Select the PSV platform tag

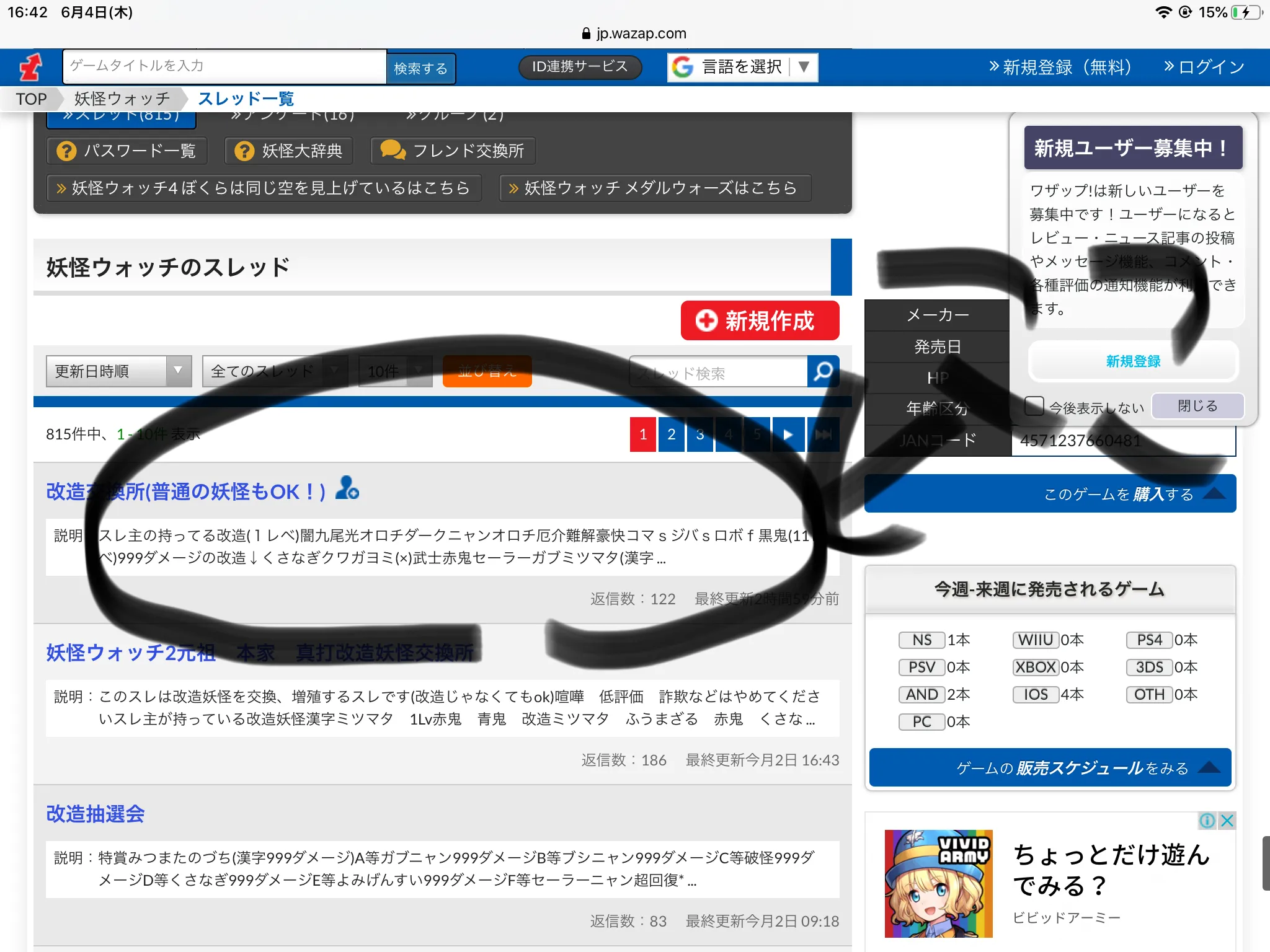point(921,668)
